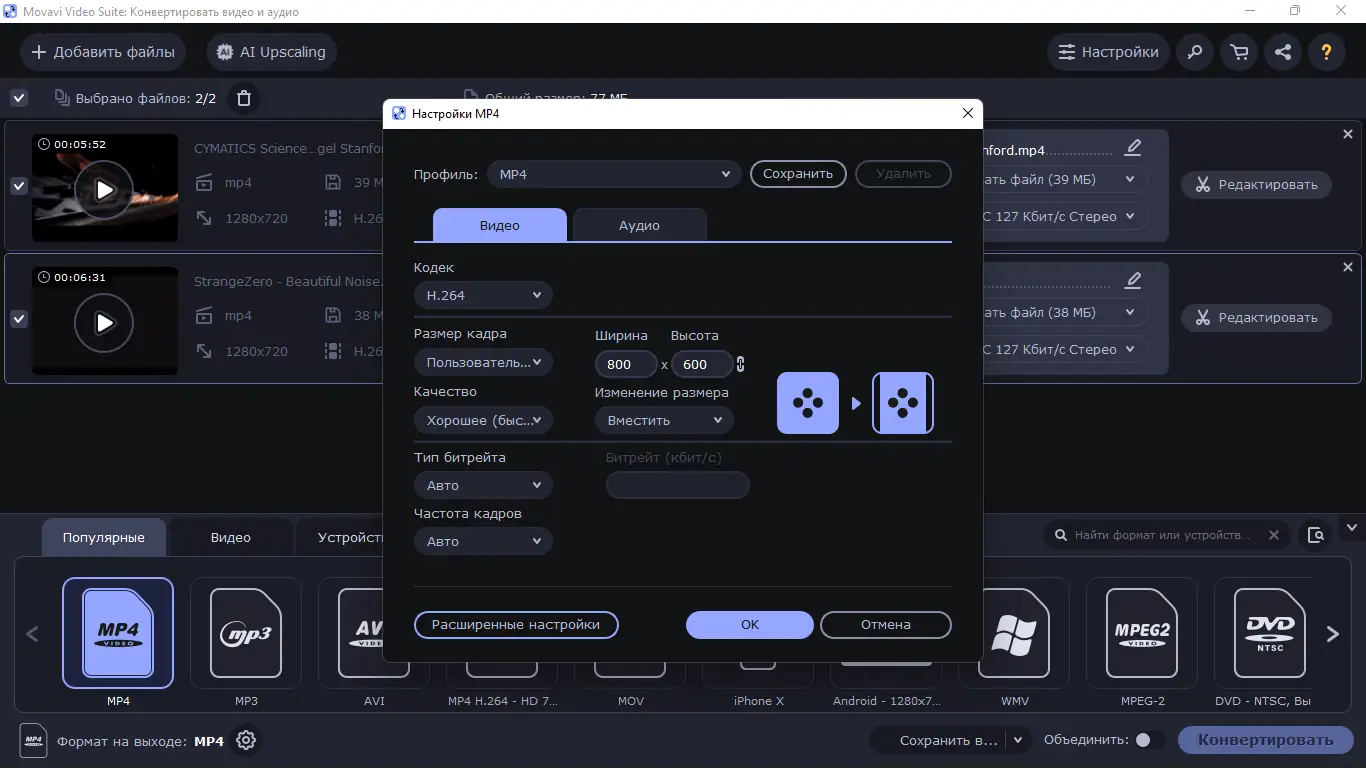Open help via the question mark icon
This screenshot has width=1366, height=768.
click(1327, 52)
